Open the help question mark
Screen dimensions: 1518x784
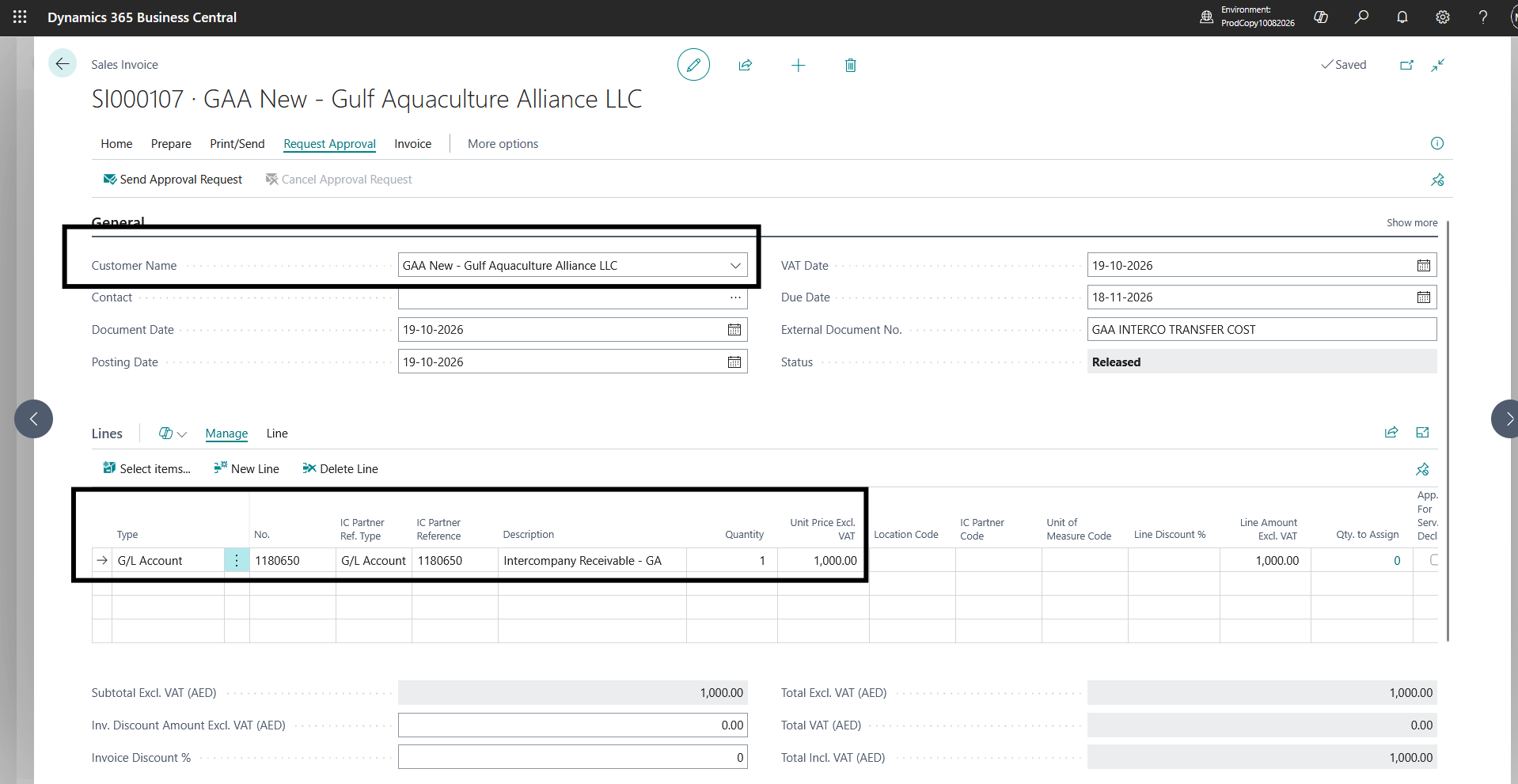coord(1482,17)
